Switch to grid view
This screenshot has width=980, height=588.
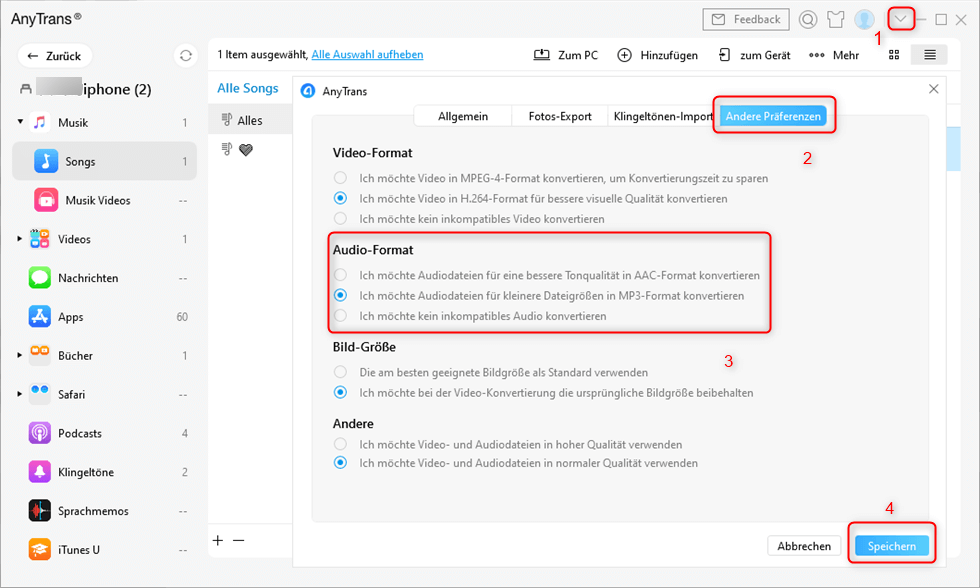[894, 55]
